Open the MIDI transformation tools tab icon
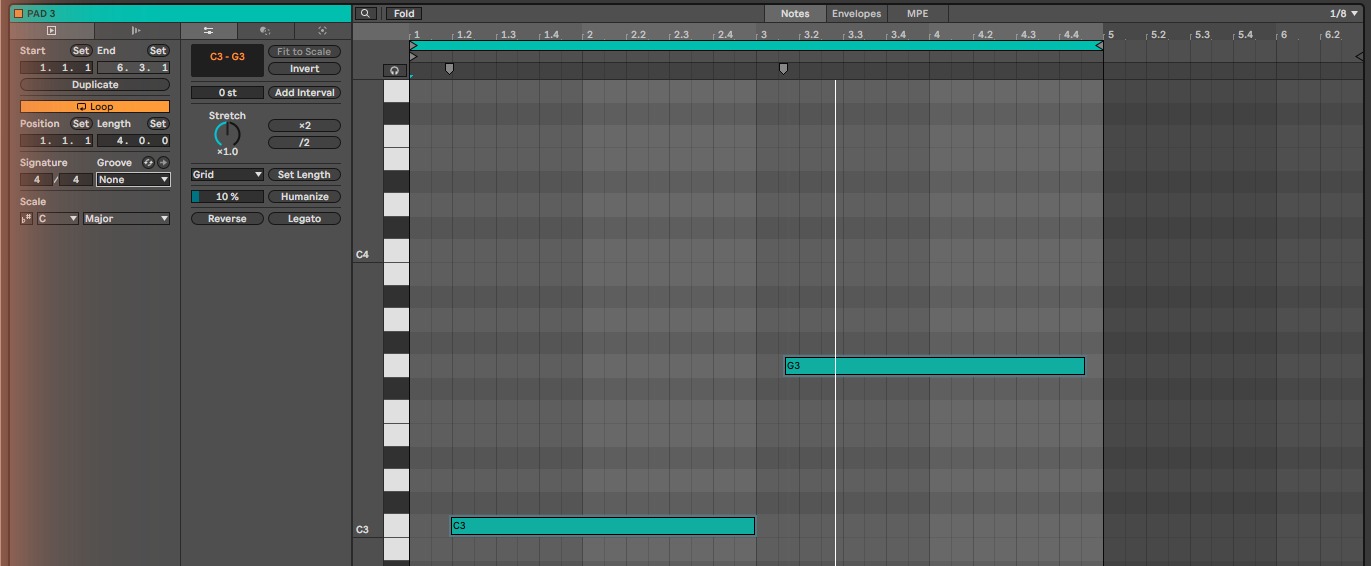 click(265, 31)
